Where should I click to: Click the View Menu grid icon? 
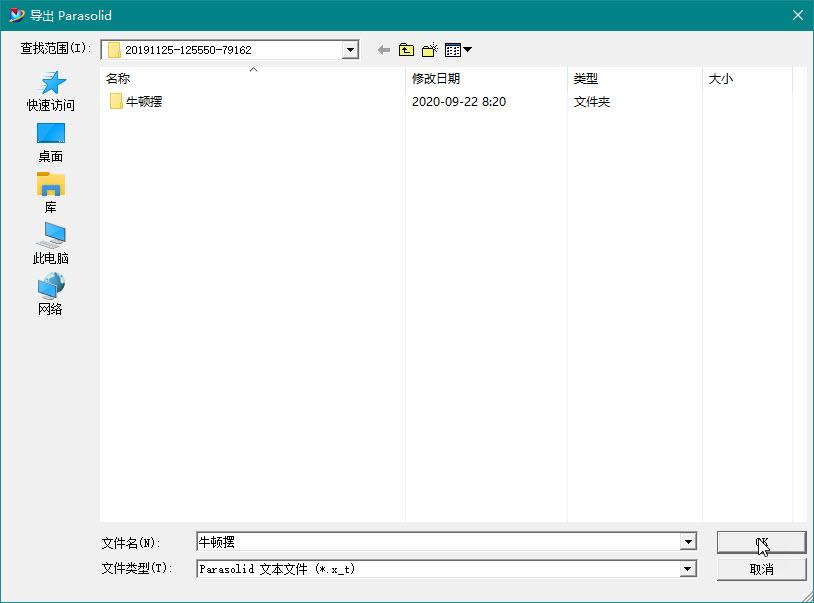coord(453,49)
